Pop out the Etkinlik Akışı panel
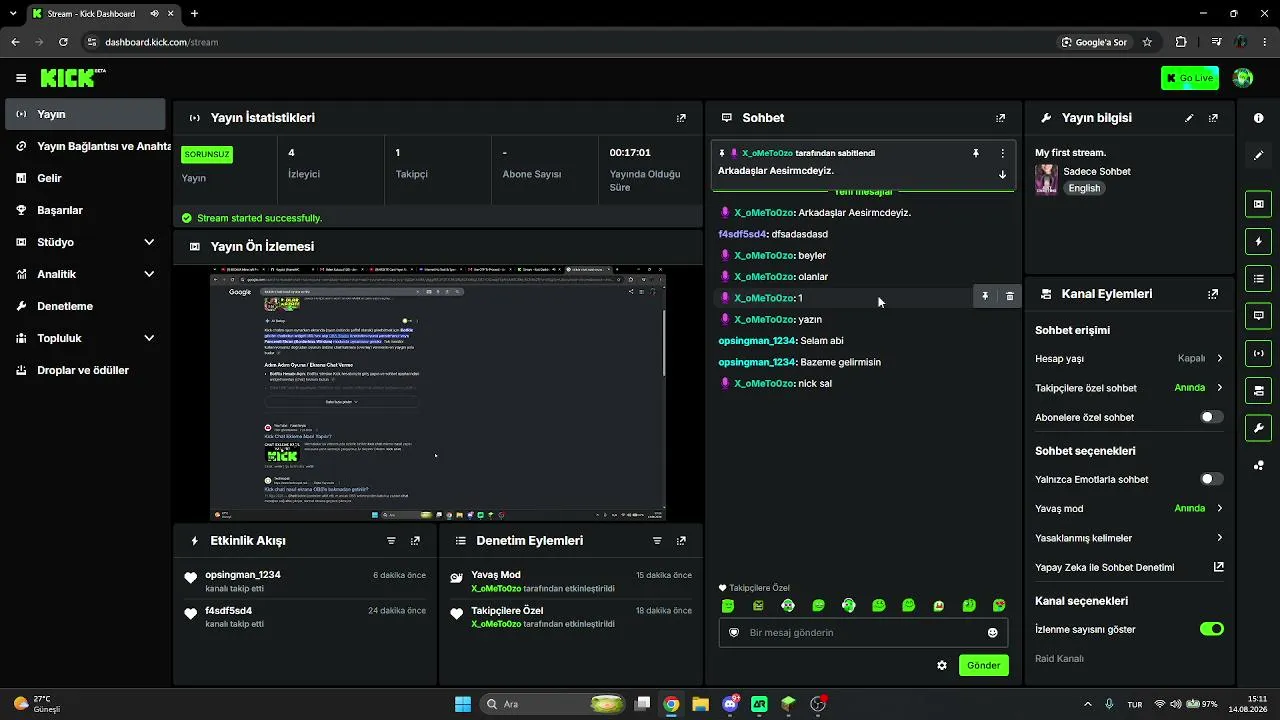The height and width of the screenshot is (720, 1280). (x=415, y=541)
